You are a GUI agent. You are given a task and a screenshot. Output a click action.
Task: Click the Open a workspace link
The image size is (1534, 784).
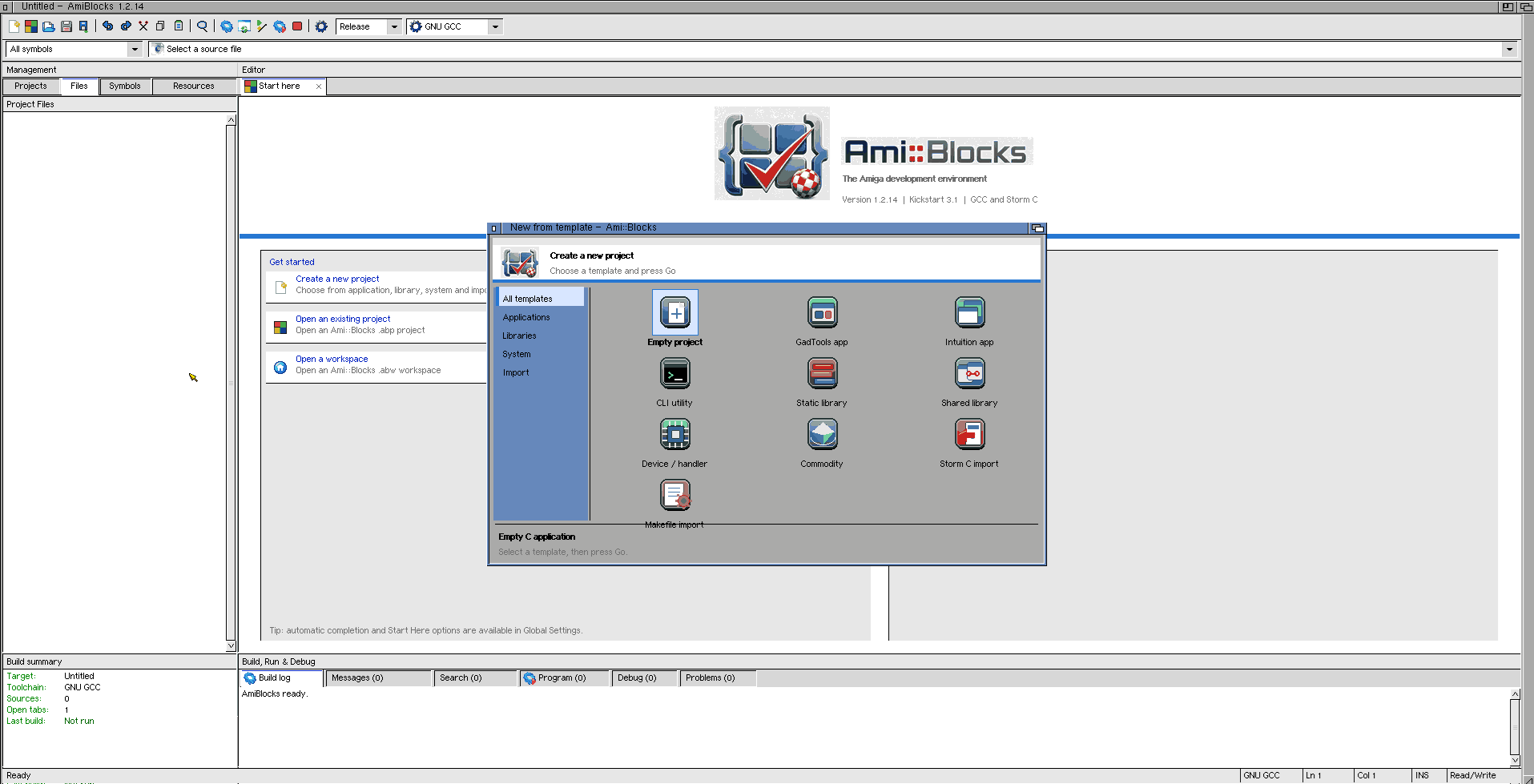(x=332, y=359)
